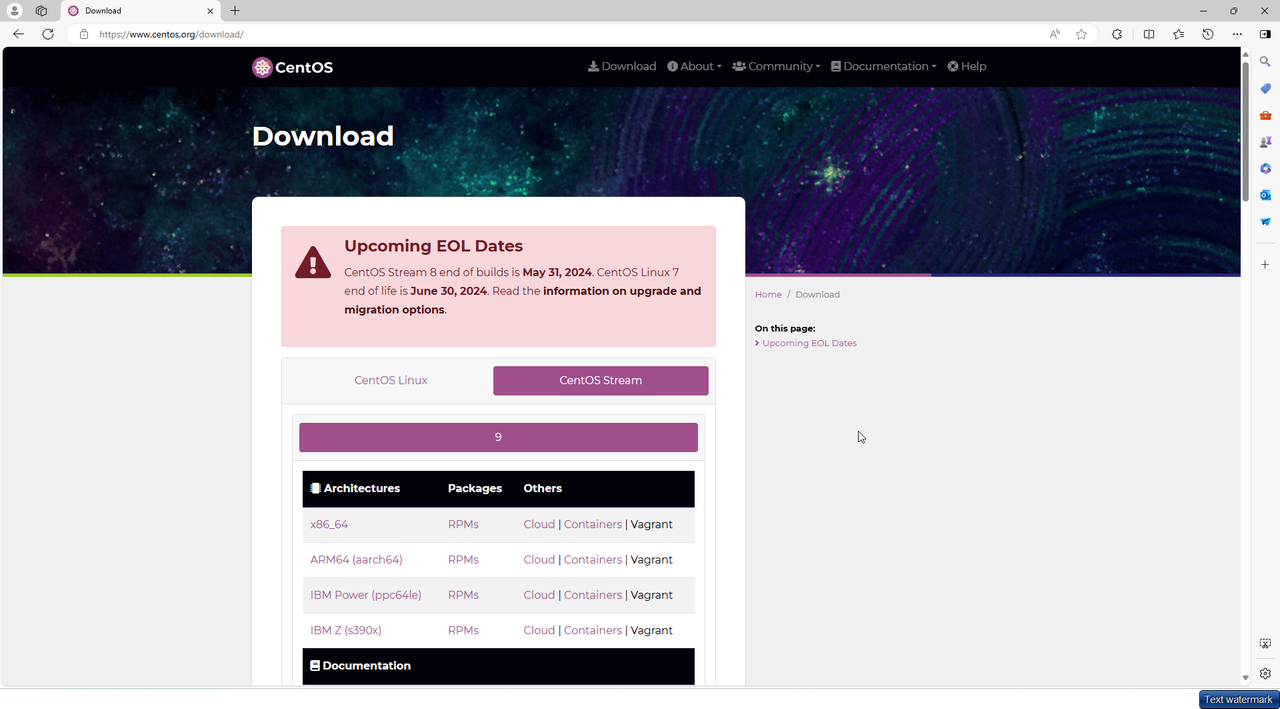This screenshot has height=709, width=1280.
Task: Open Edge Settings and more menu
Action: pyautogui.click(x=1237, y=34)
